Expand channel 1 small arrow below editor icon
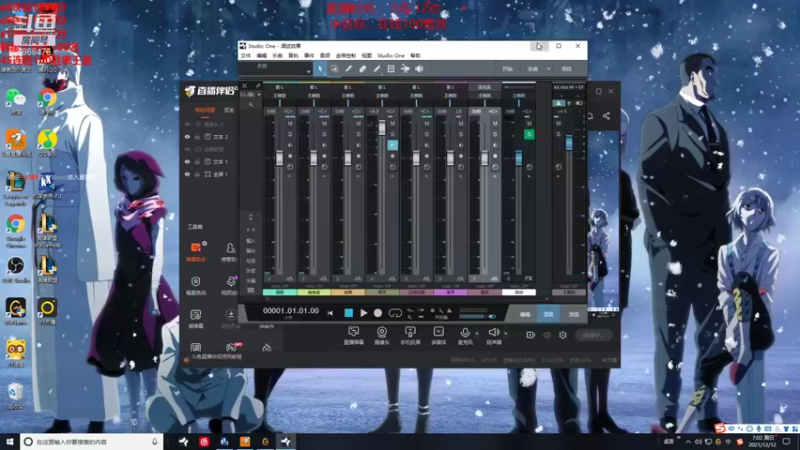 [x=290, y=177]
